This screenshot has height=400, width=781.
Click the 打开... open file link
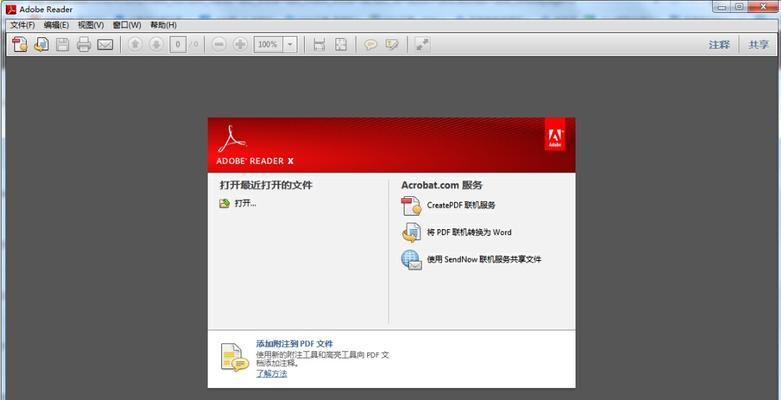[x=246, y=203]
